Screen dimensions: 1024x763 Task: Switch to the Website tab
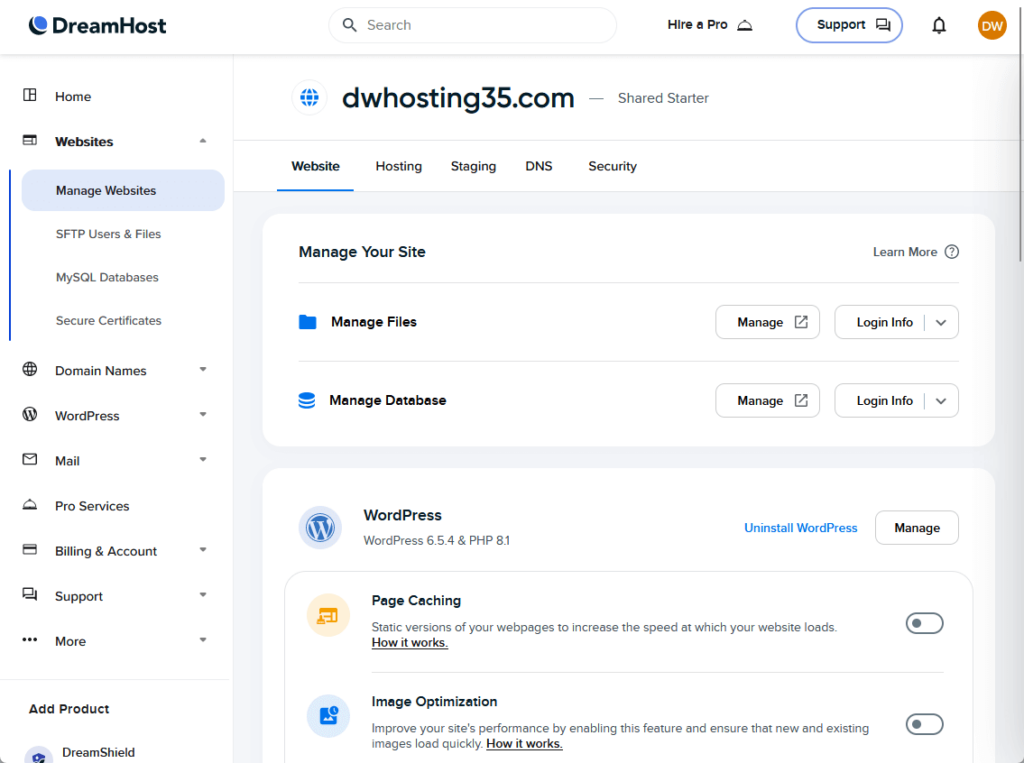[315, 167]
